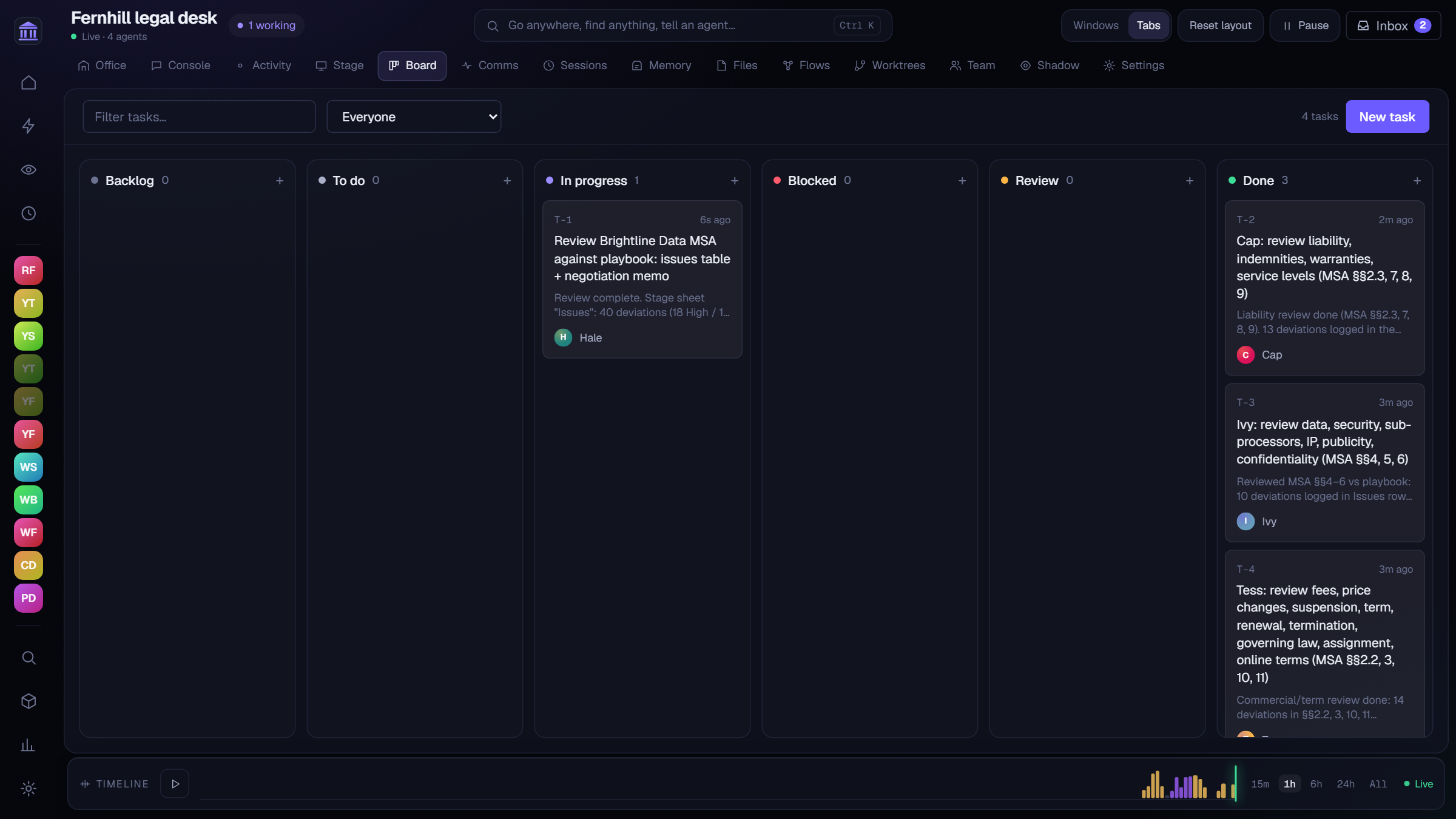Add a card to Backlog column
1456x819 pixels.
(x=280, y=181)
